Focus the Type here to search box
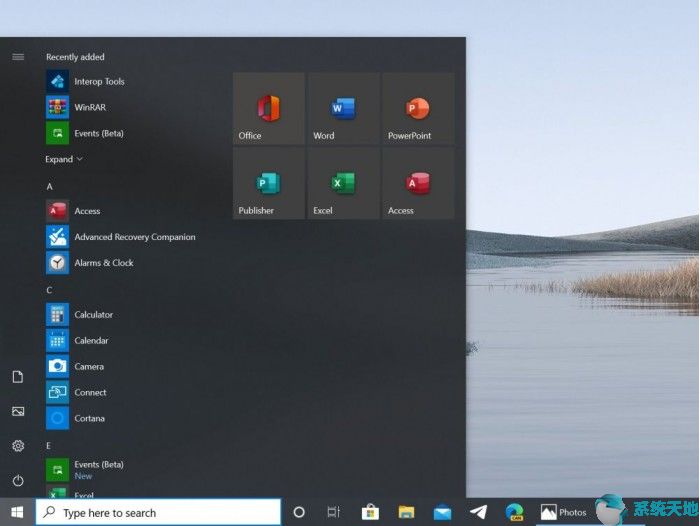The height and width of the screenshot is (526, 700). 158,512
